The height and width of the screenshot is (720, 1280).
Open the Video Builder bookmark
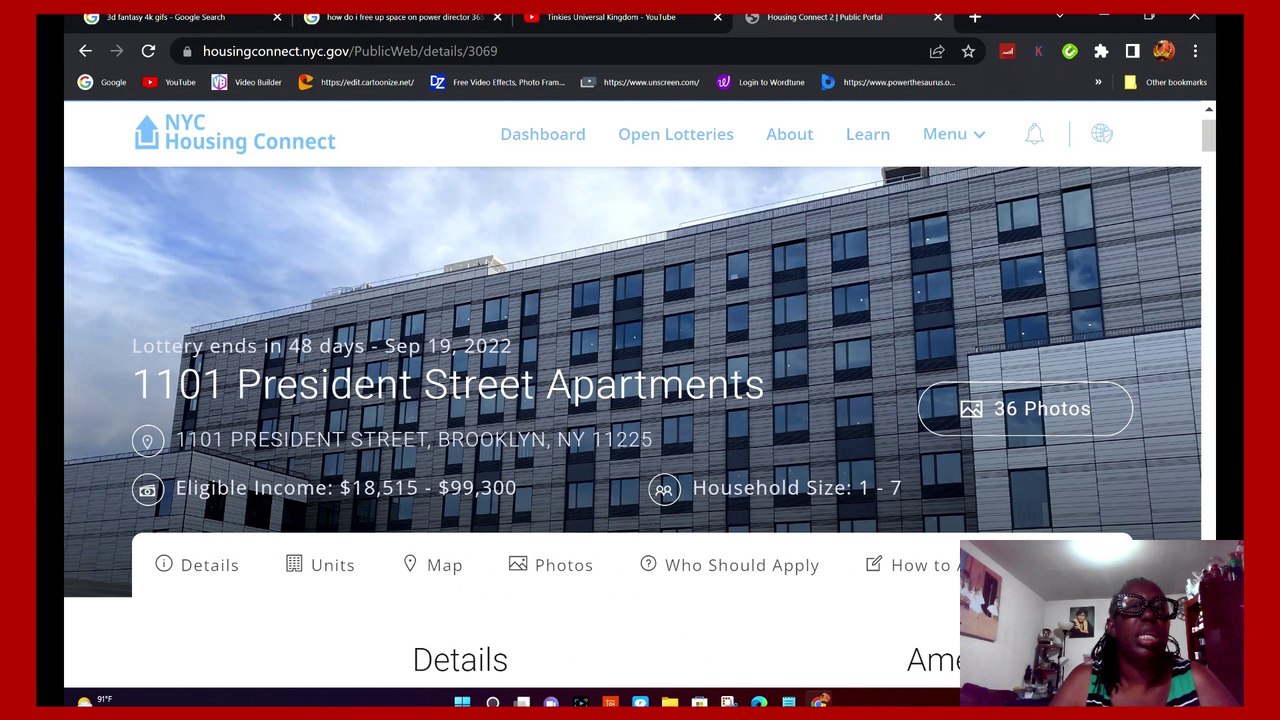point(247,82)
